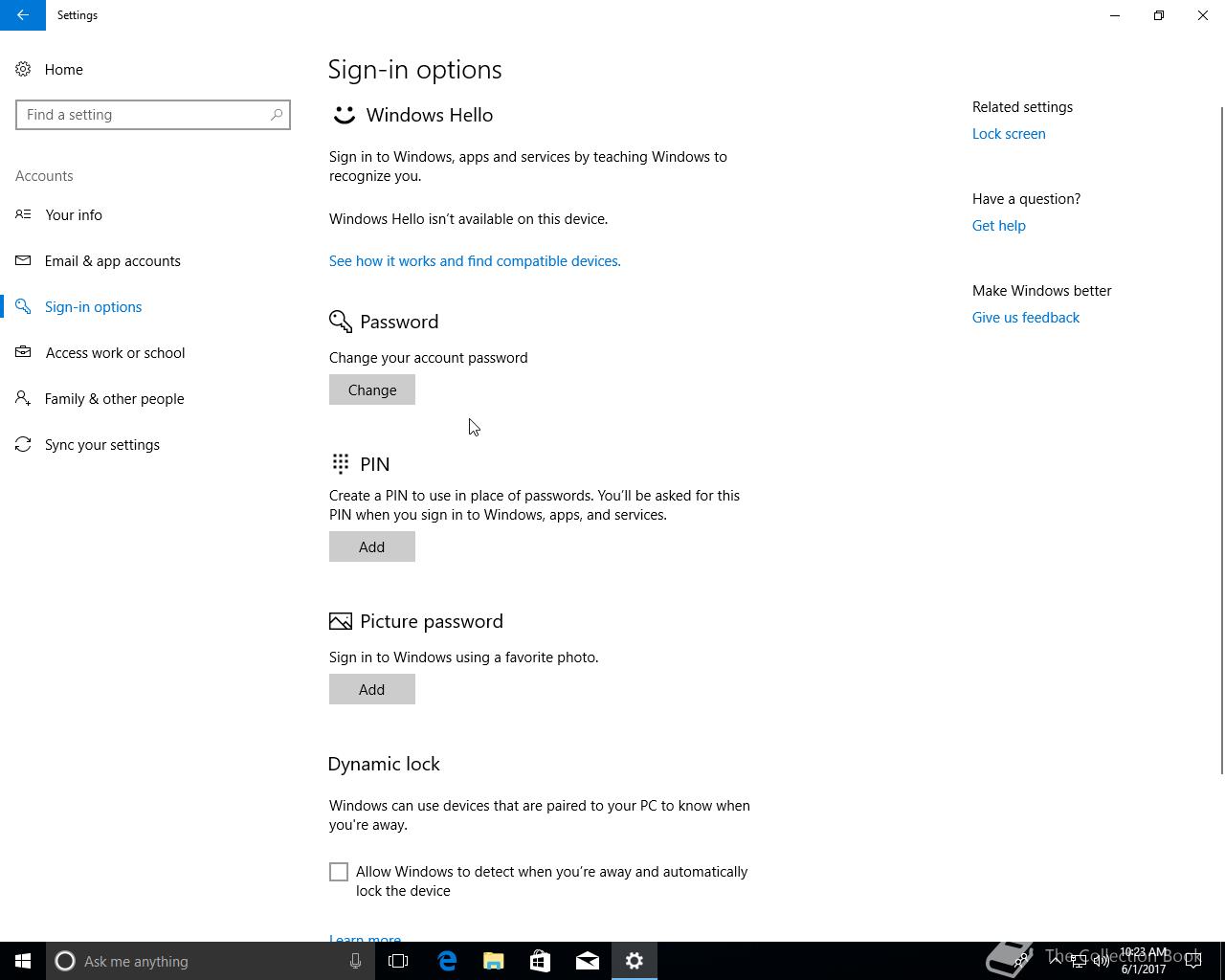Click Change button under Password

point(372,390)
